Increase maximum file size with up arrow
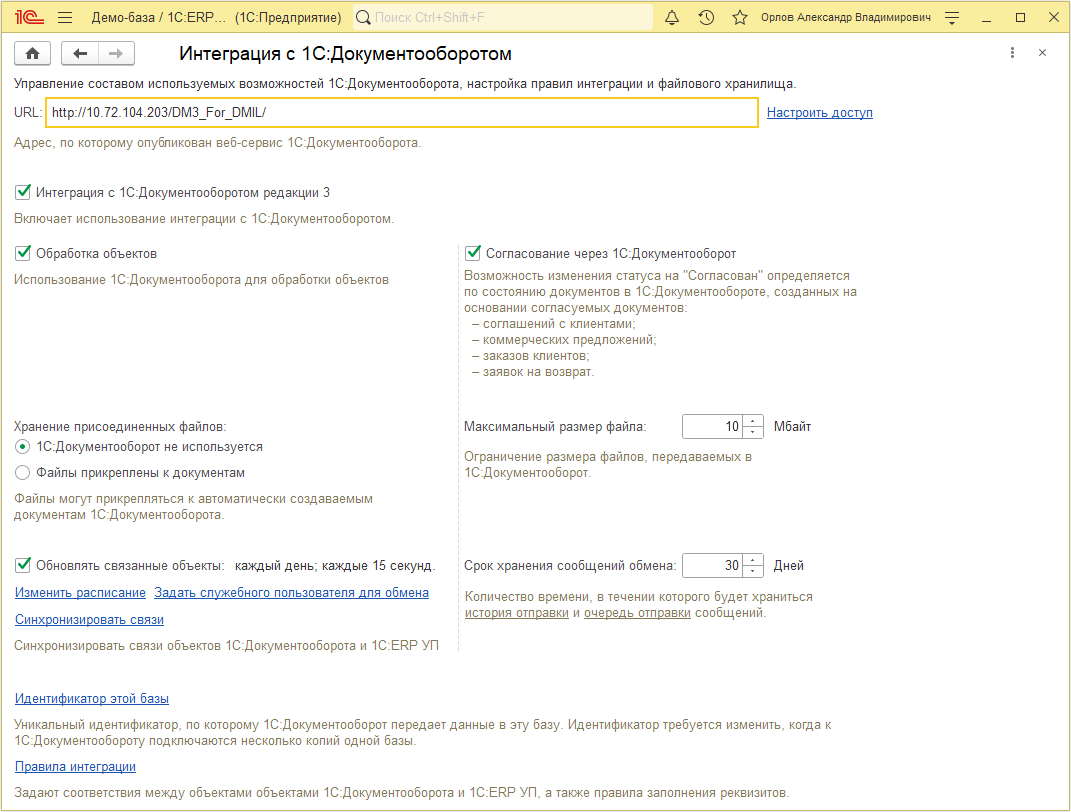Image resolution: width=1071 pixels, height=812 pixels. click(x=753, y=421)
